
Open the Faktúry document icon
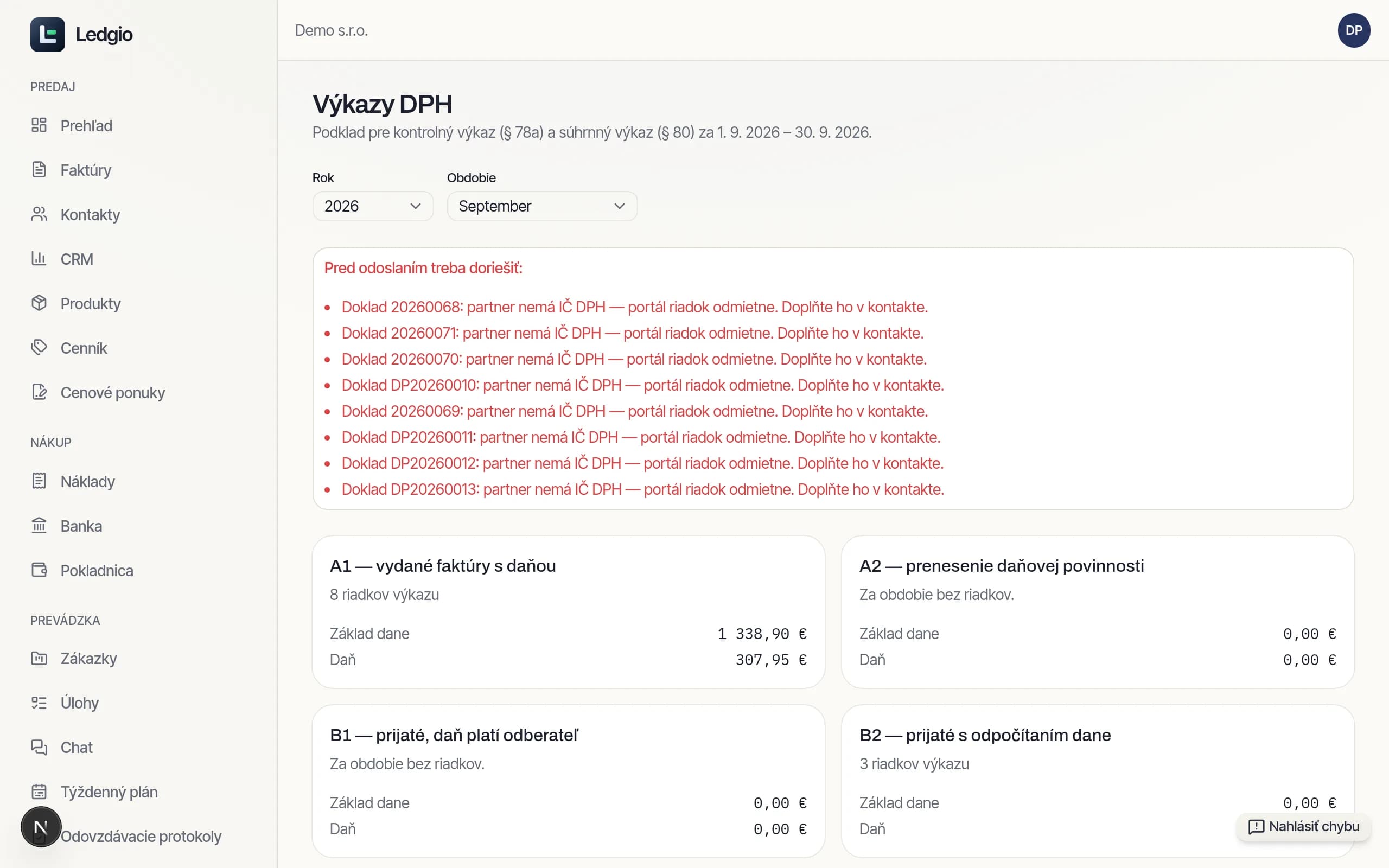39,170
